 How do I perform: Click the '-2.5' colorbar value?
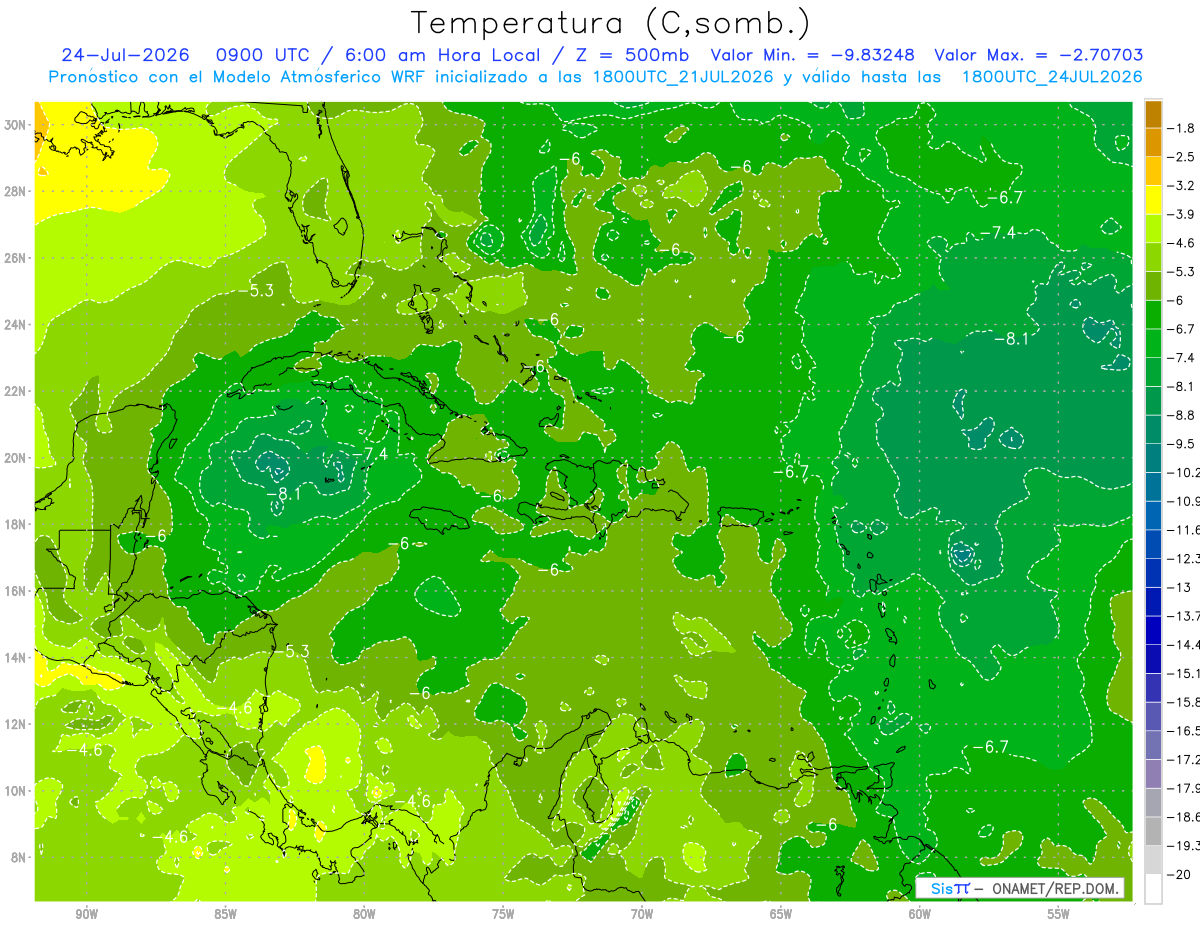pyautogui.click(x=1181, y=157)
